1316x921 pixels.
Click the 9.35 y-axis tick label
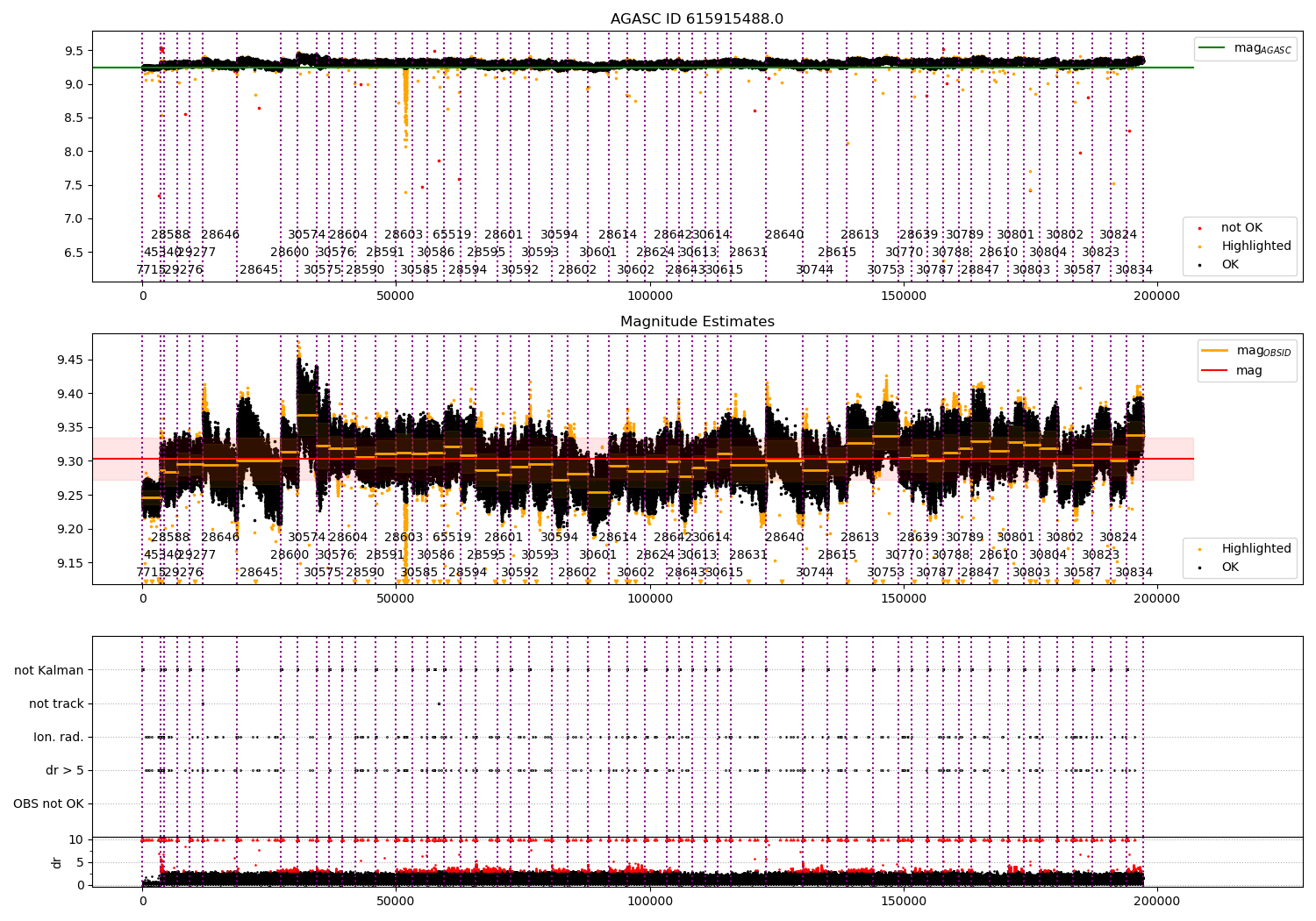tap(70, 427)
